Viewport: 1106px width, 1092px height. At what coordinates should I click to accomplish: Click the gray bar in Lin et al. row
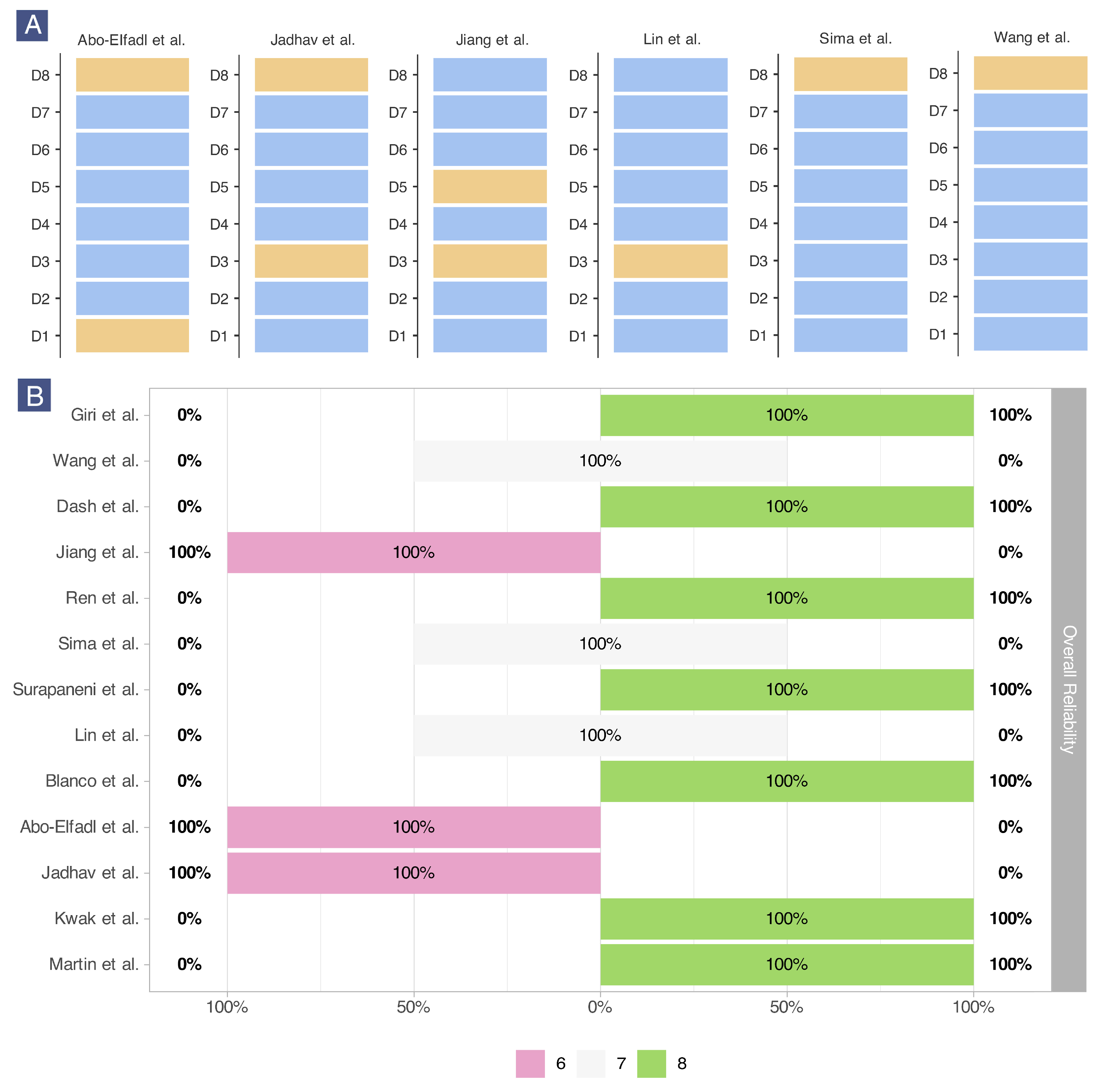click(600, 735)
